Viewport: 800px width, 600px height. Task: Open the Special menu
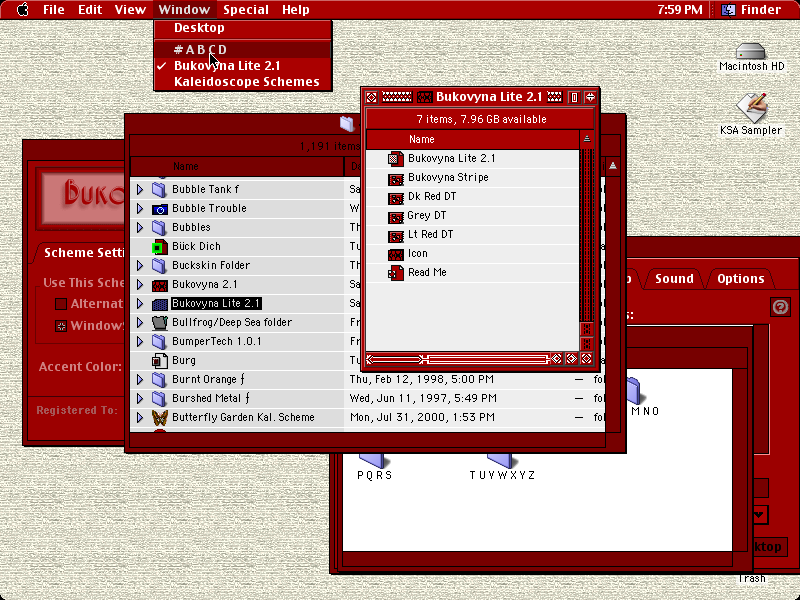click(x=246, y=9)
